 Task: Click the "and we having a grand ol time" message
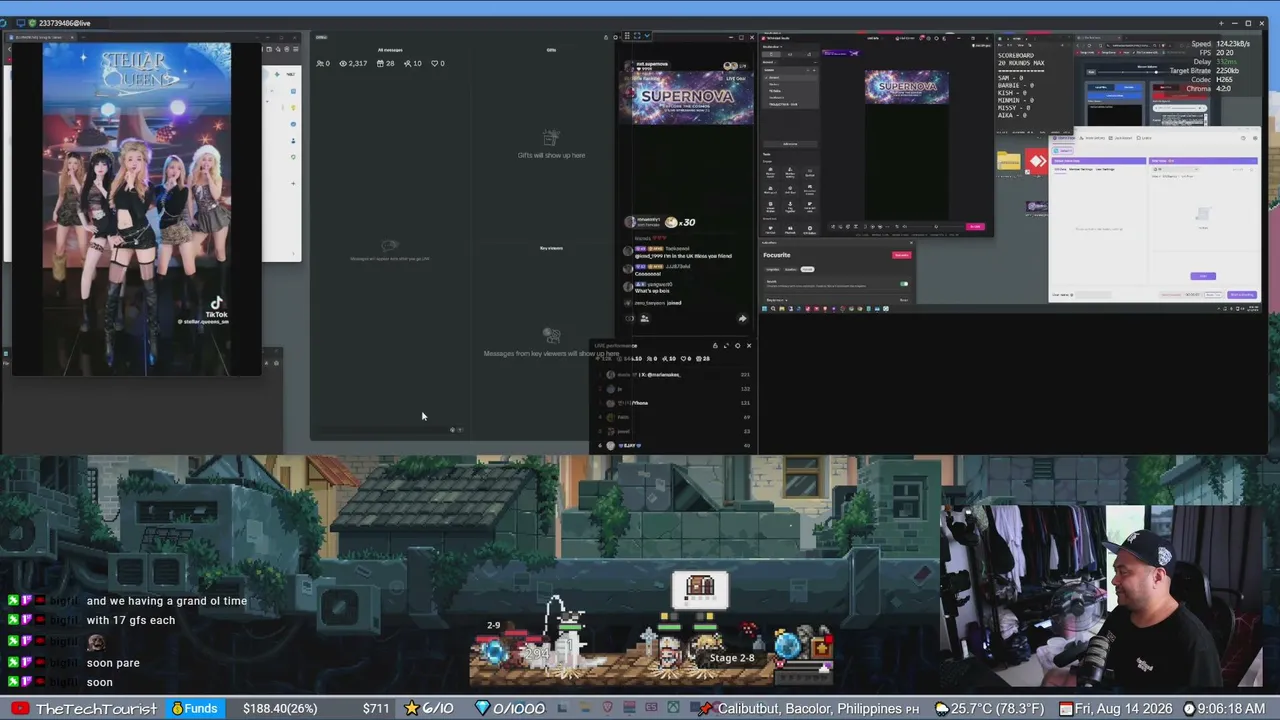166,601
